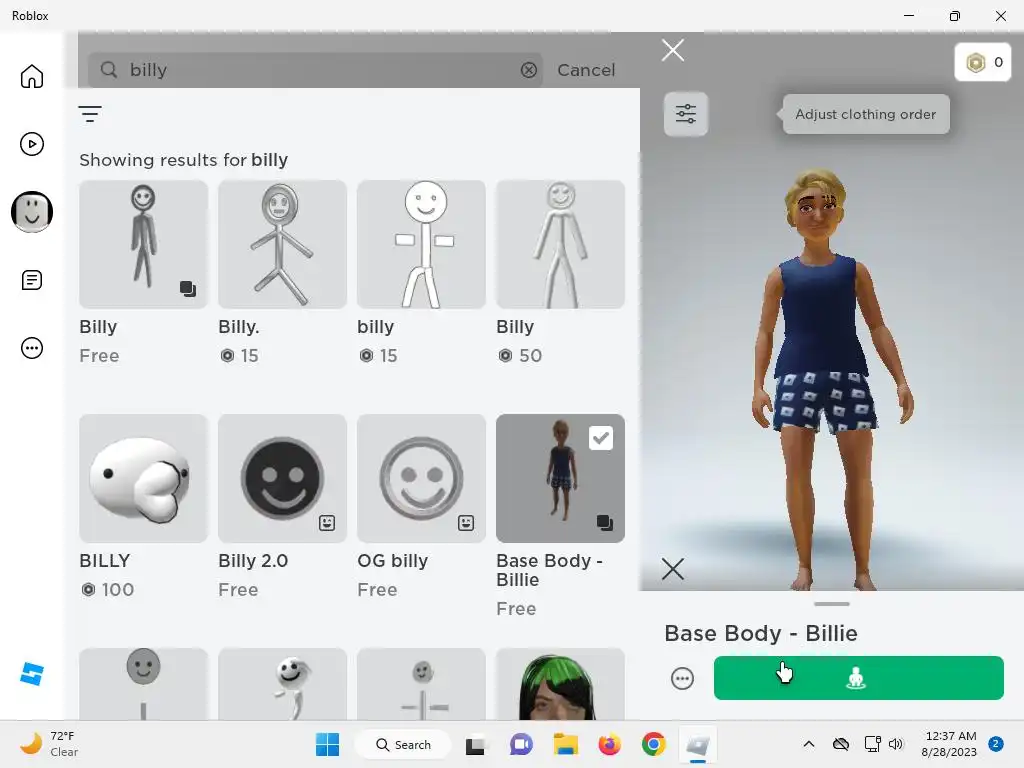Select the Billy 2.0 black face item
This screenshot has width=1024, height=768.
tap(282, 478)
